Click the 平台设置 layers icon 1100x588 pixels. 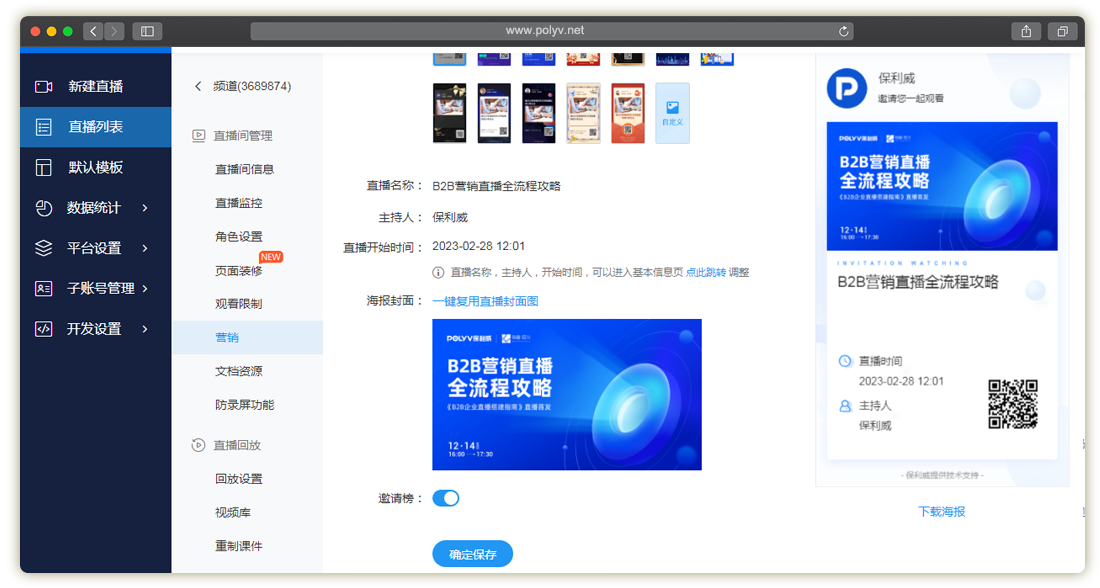click(43, 248)
